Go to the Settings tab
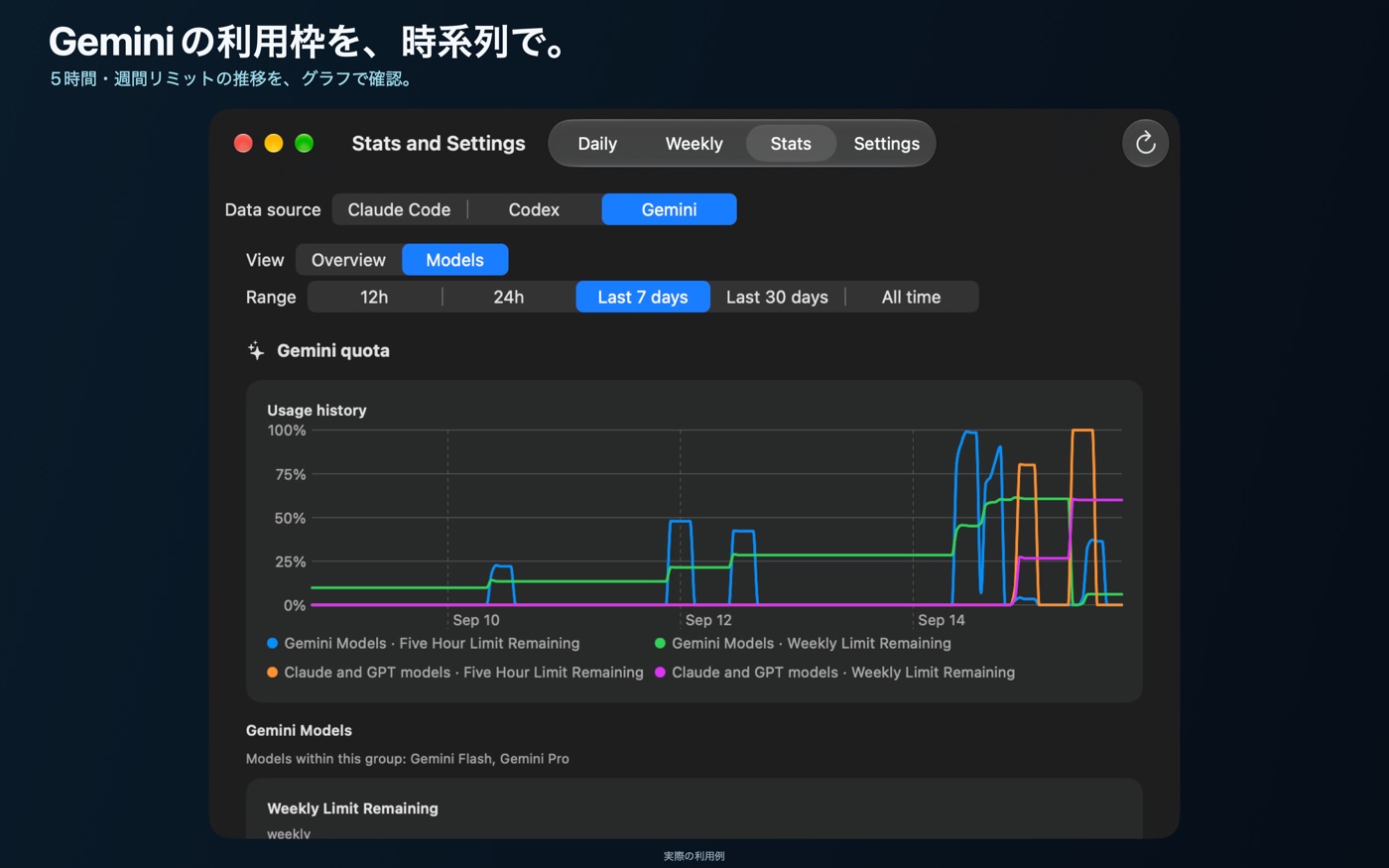The width and height of the screenshot is (1389, 868). [886, 144]
